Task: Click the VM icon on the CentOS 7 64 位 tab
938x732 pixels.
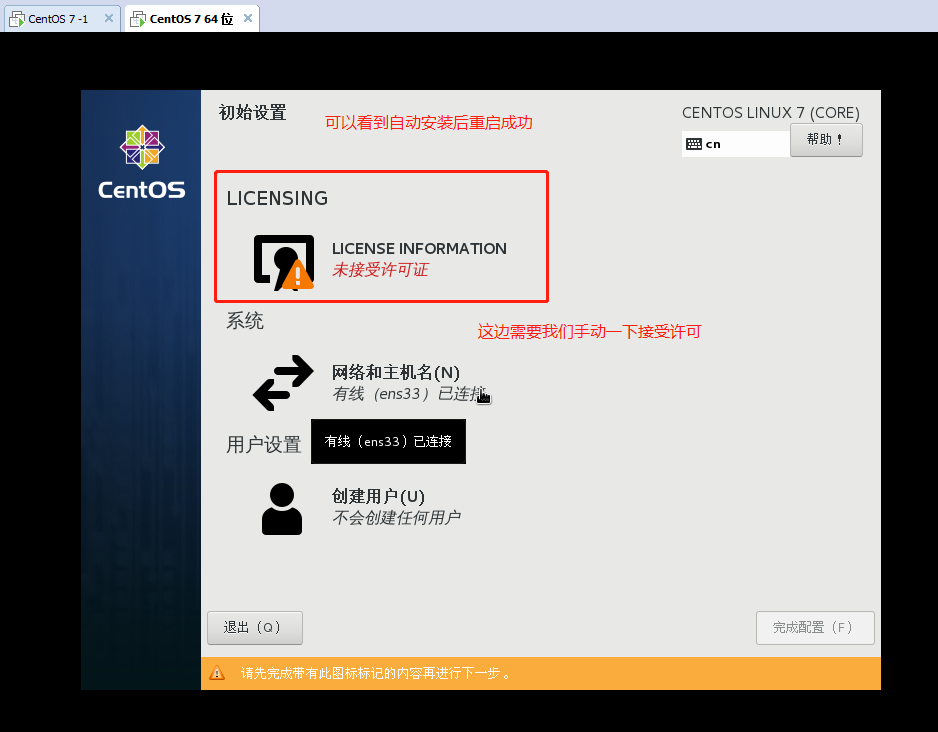Action: (x=138, y=19)
